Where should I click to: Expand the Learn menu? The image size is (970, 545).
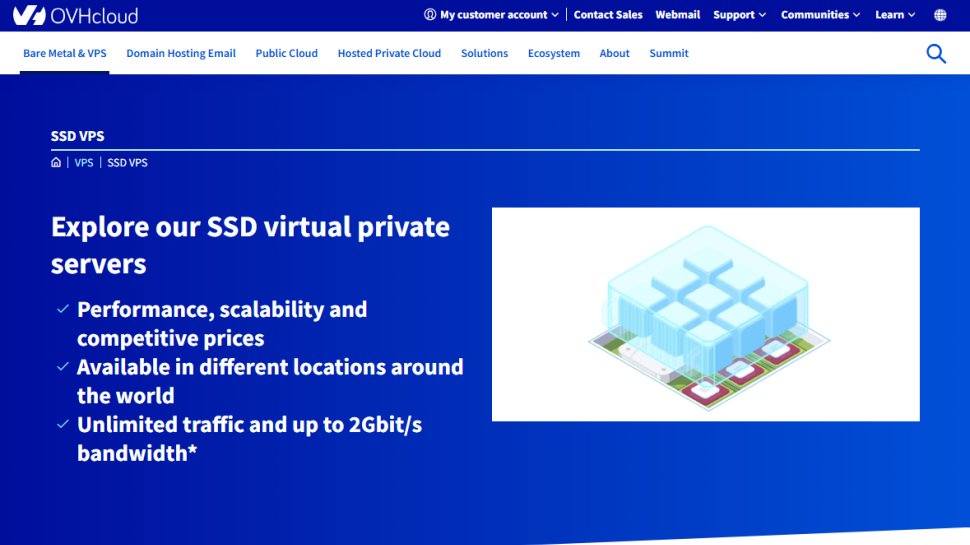895,15
